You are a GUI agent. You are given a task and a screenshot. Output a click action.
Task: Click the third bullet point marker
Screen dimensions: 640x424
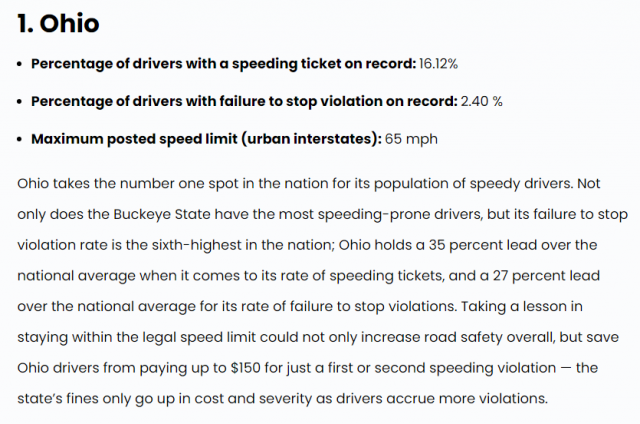coord(20,140)
